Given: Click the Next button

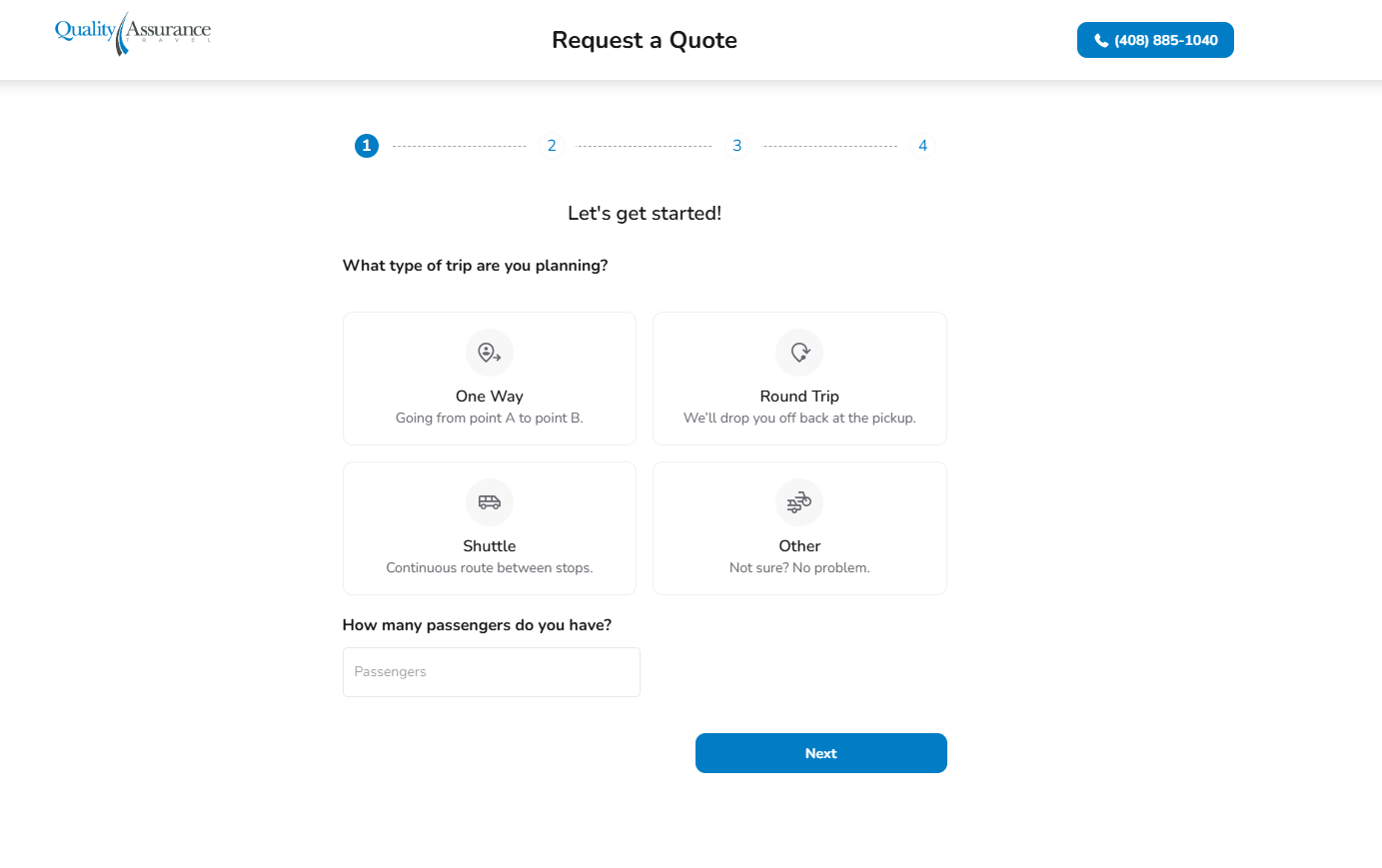Looking at the screenshot, I should pyautogui.click(x=821, y=753).
